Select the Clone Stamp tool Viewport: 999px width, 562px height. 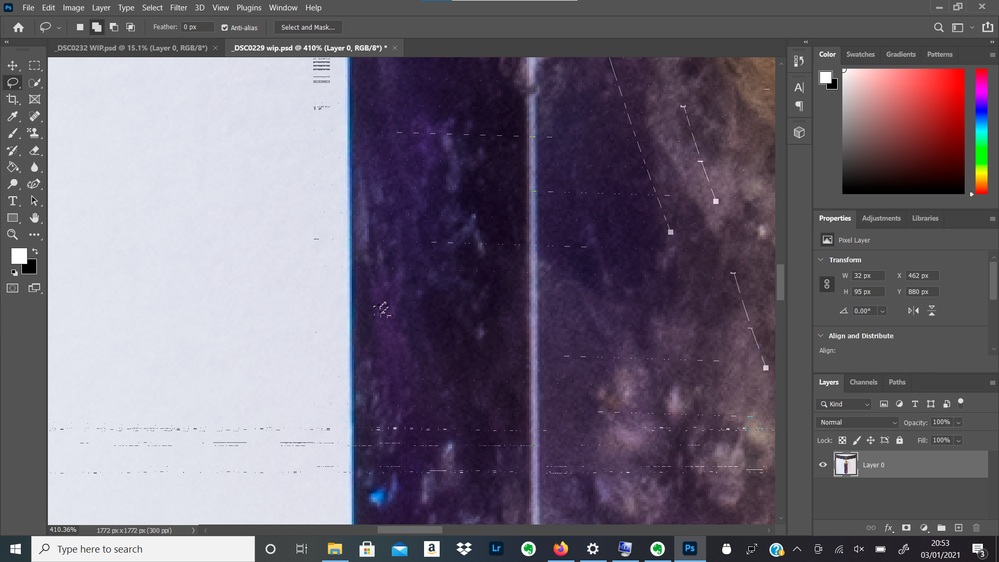click(34, 133)
